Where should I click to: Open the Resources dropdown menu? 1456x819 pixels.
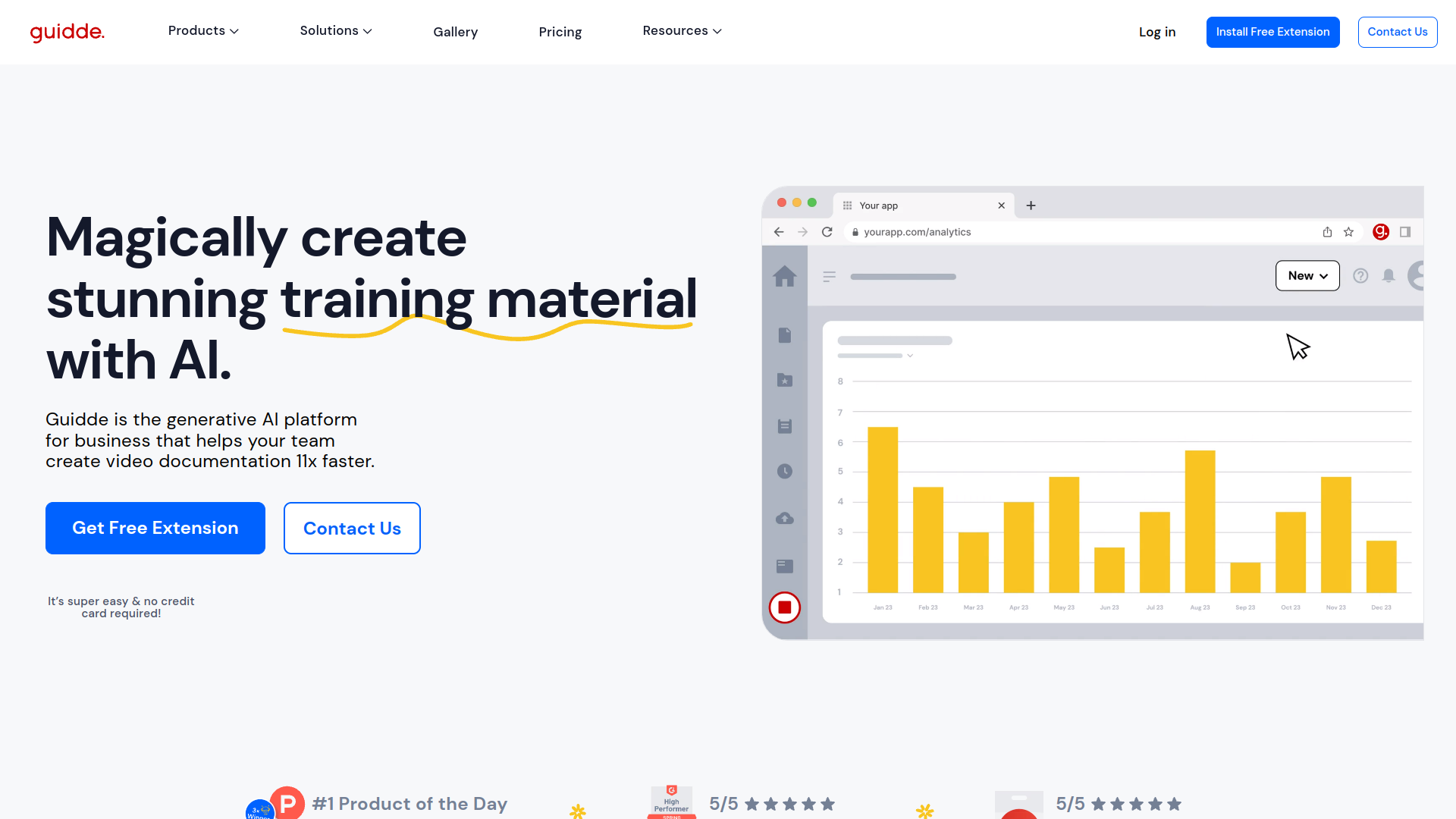tap(682, 31)
